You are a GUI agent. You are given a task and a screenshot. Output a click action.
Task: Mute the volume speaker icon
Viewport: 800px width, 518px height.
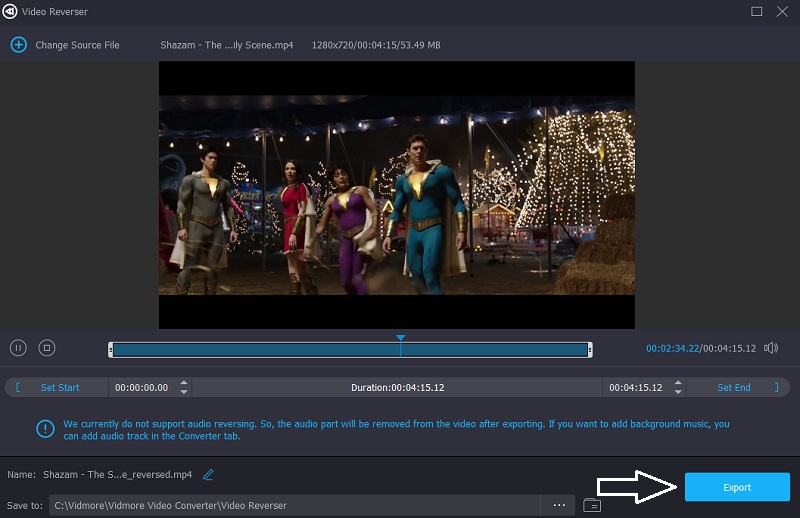(771, 348)
